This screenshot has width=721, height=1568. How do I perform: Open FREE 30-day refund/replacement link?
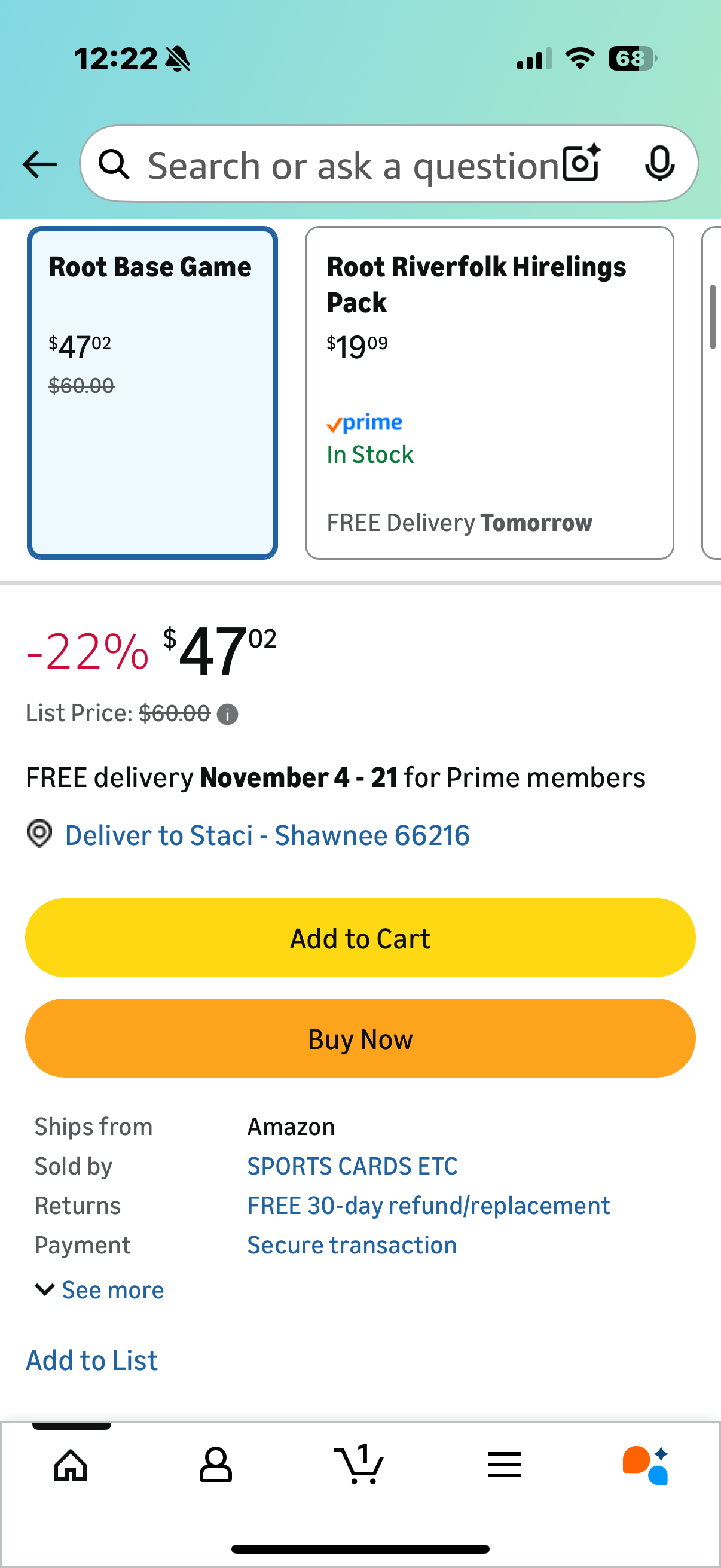428,1206
